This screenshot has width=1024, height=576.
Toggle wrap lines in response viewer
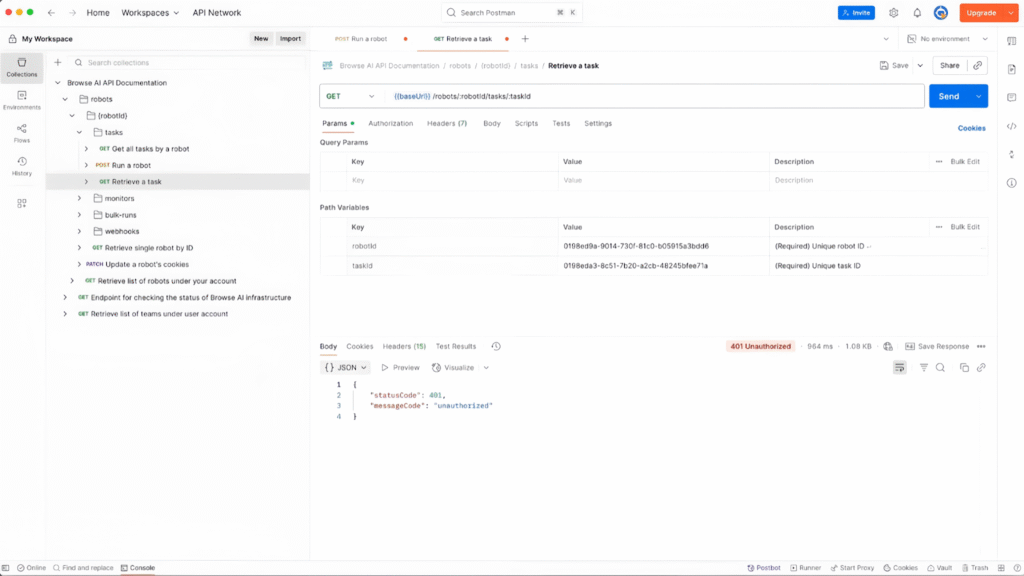point(900,368)
